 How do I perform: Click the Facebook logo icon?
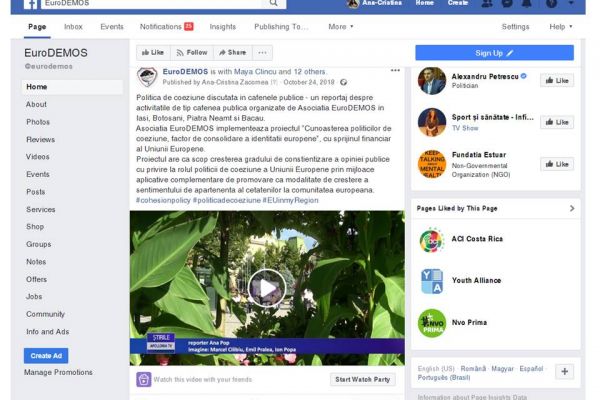pyautogui.click(x=31, y=3)
